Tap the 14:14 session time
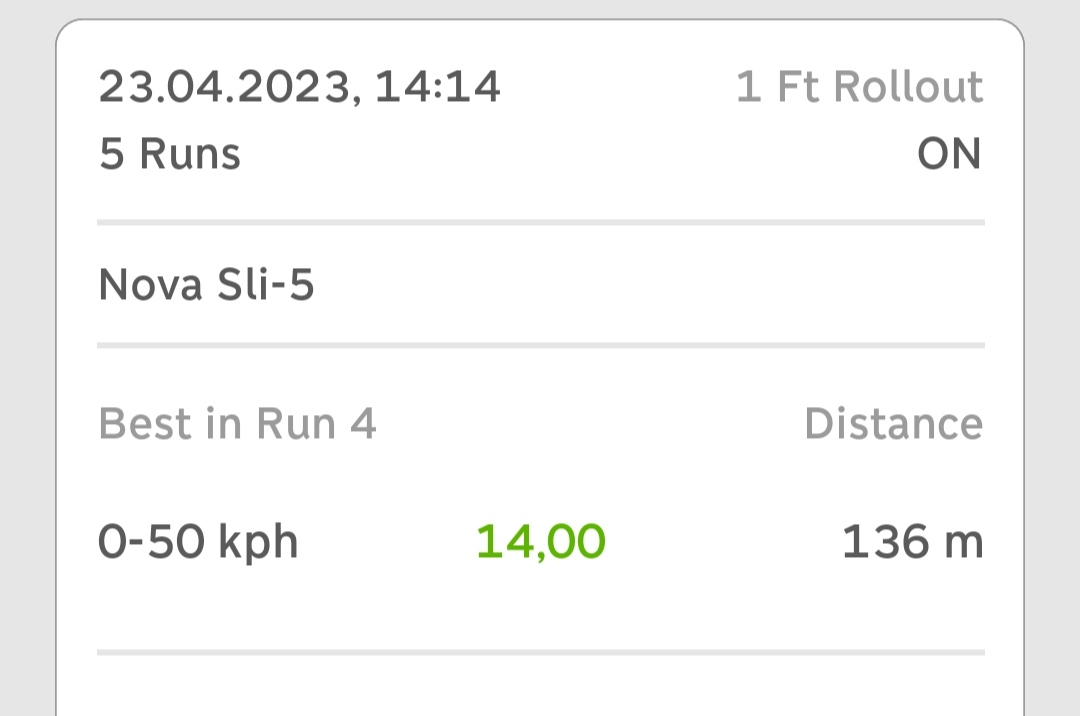This screenshot has width=1080, height=716. pos(437,88)
